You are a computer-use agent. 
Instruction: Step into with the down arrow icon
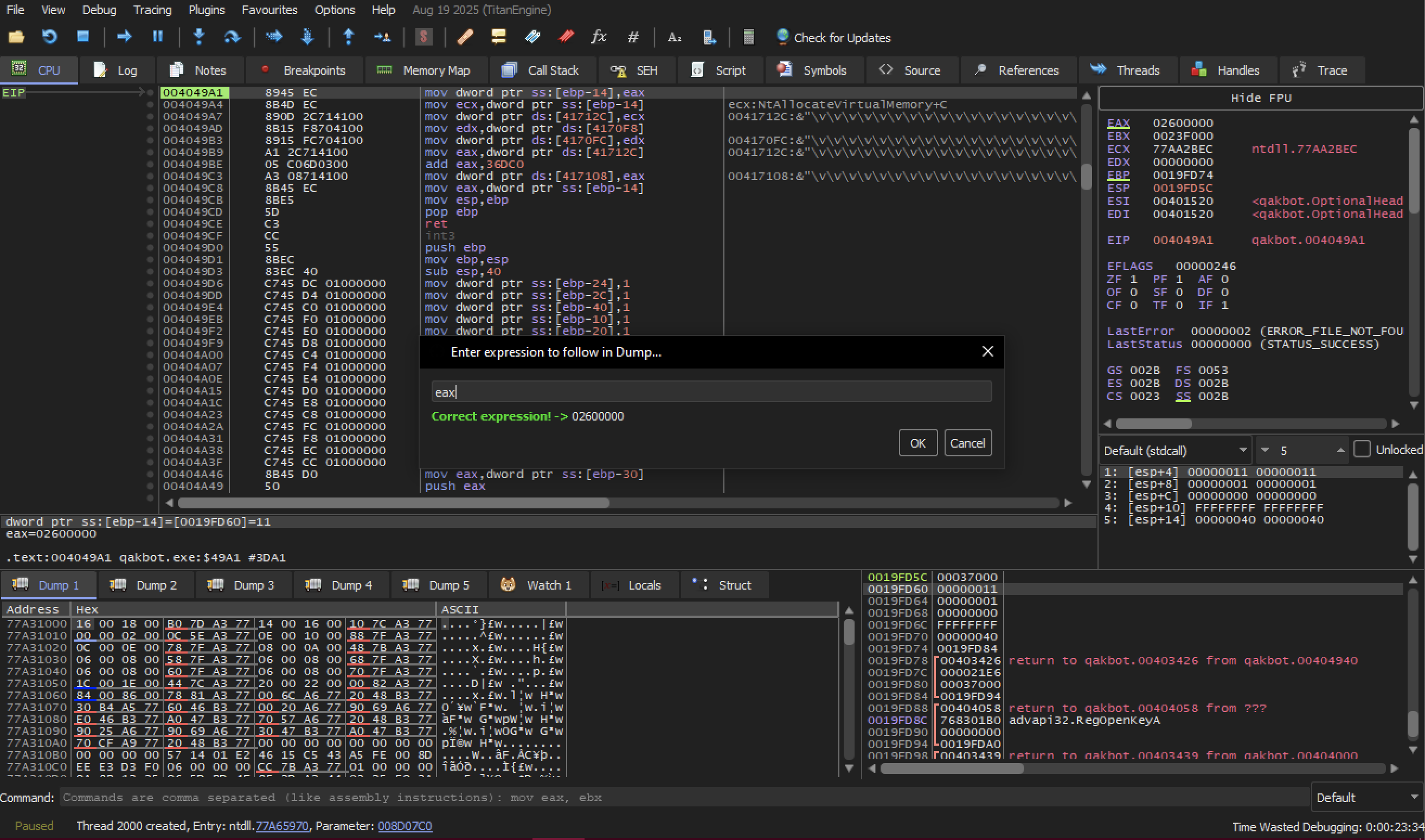click(x=199, y=37)
